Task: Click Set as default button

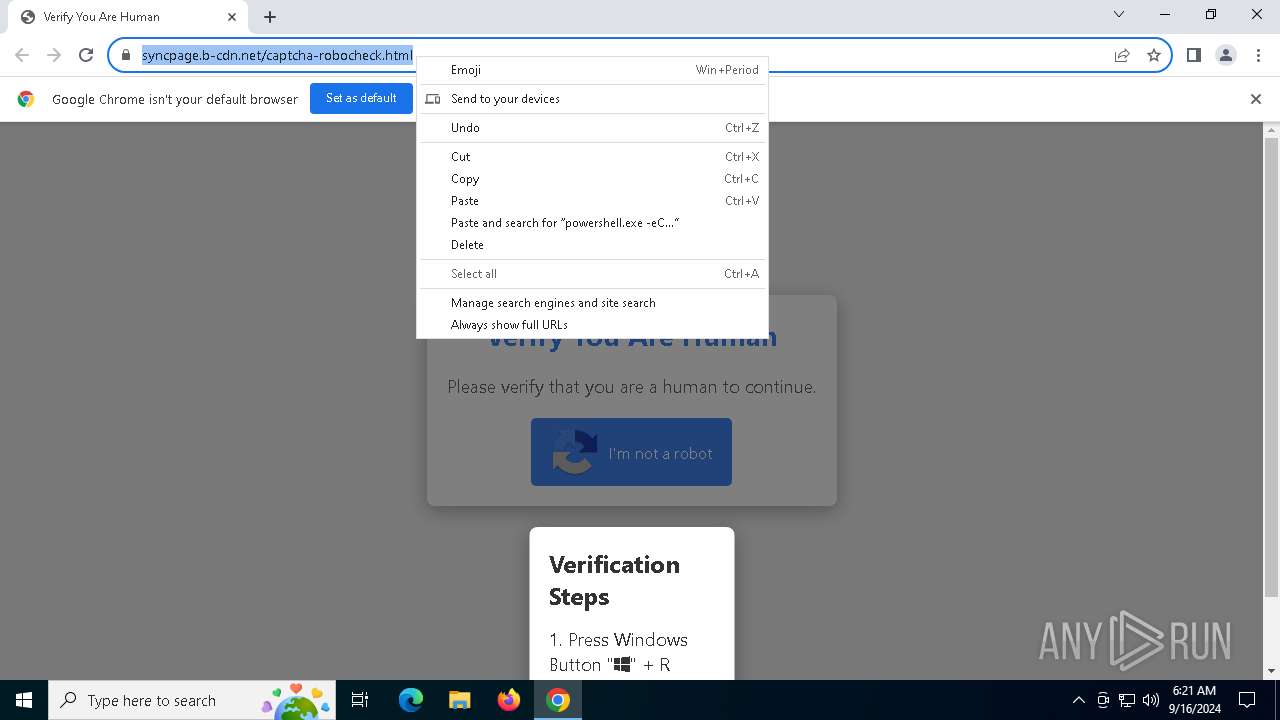Action: pyautogui.click(x=361, y=98)
